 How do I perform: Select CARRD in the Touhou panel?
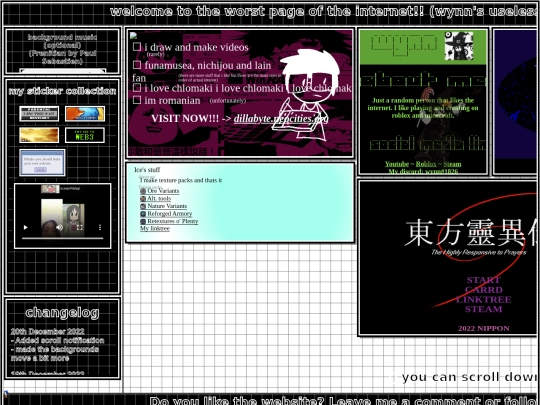[484, 290]
